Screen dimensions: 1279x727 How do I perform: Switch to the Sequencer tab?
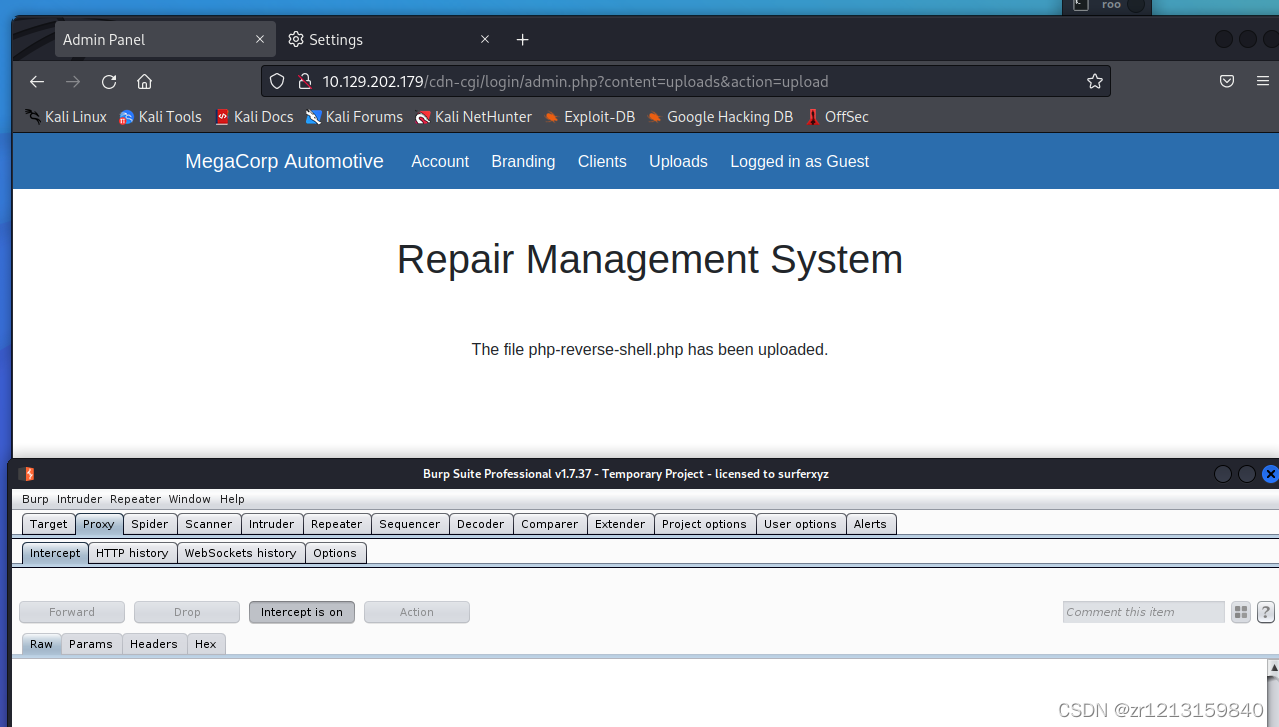click(410, 524)
